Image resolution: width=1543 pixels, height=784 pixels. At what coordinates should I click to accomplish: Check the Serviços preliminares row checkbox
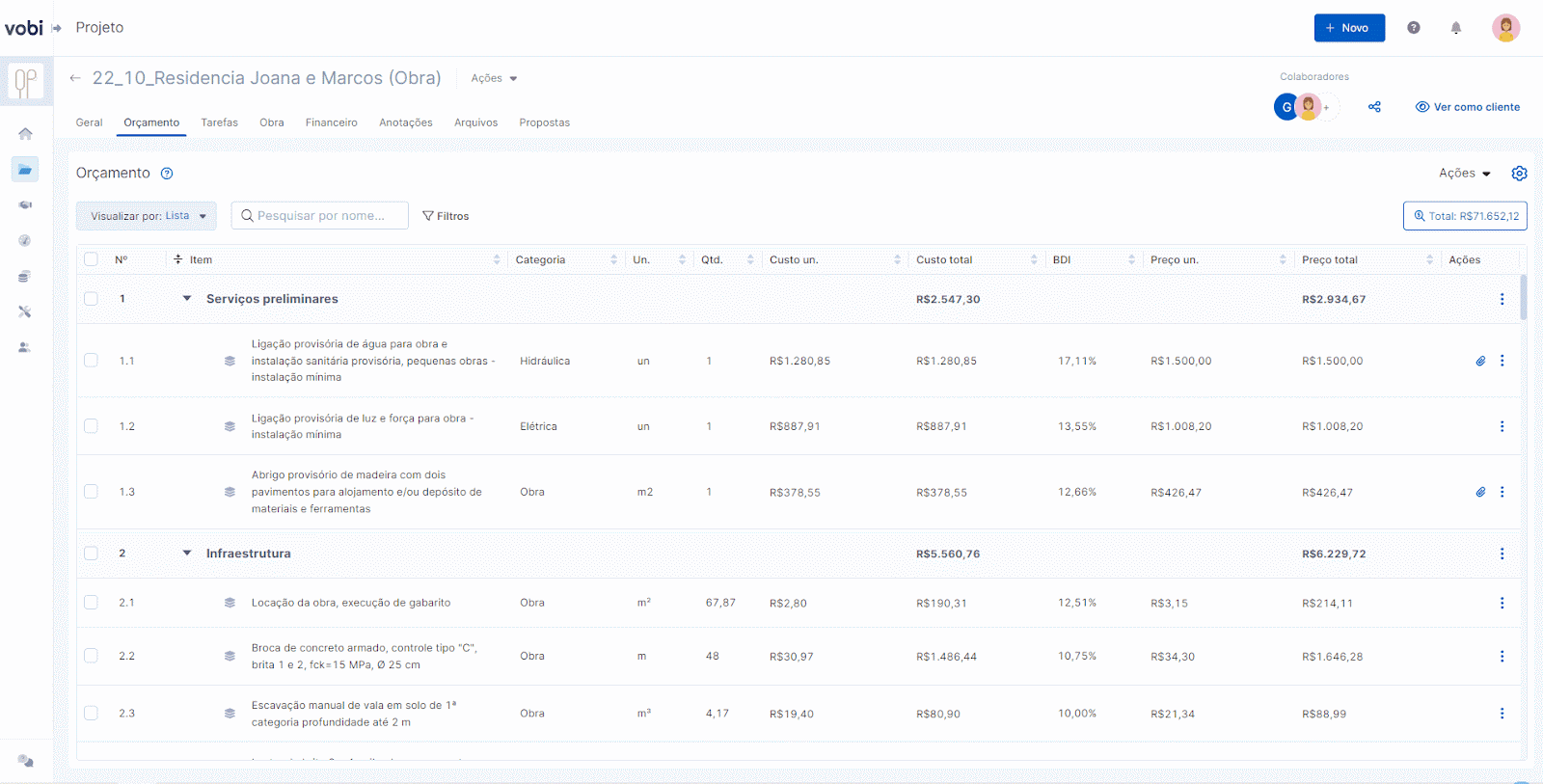point(91,299)
